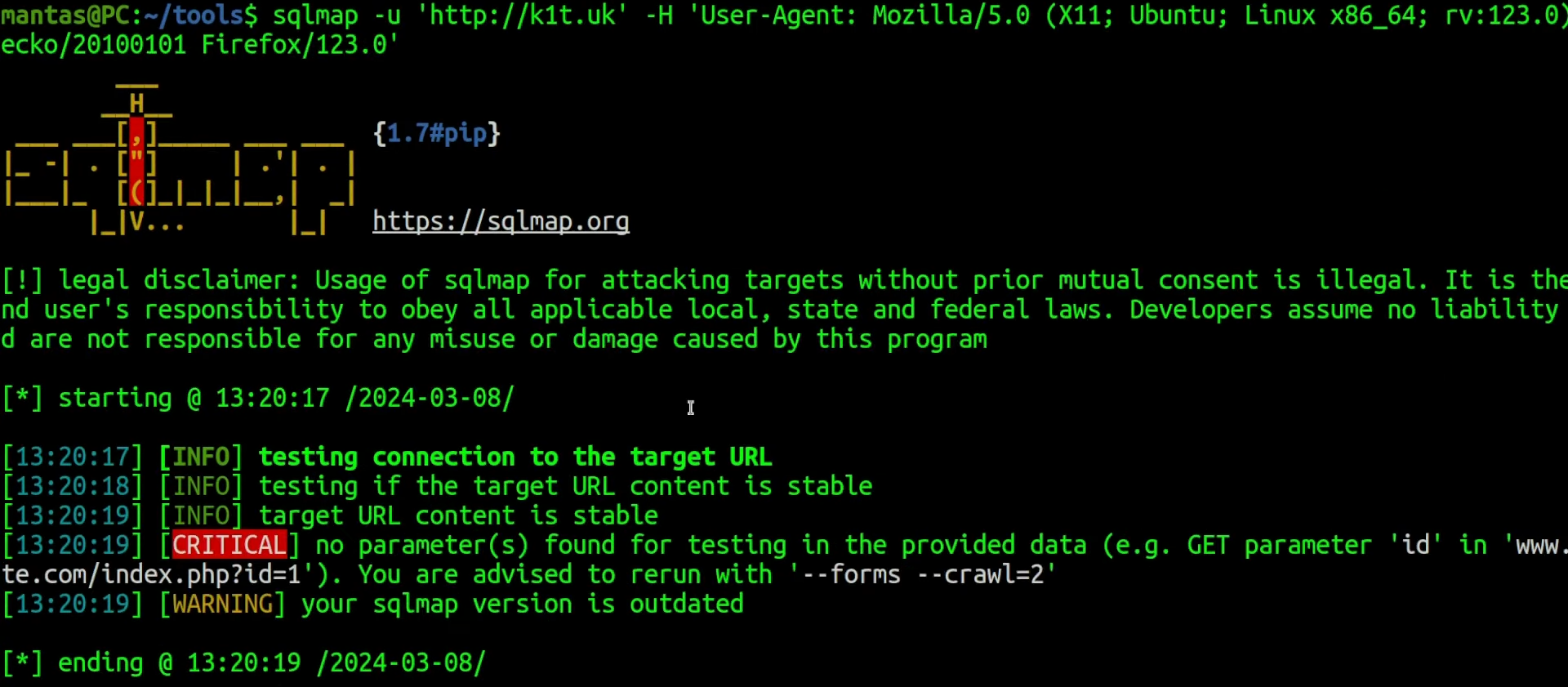1568x687 pixels.
Task: Click the red CRITICAL label
Action: pyautogui.click(x=229, y=545)
